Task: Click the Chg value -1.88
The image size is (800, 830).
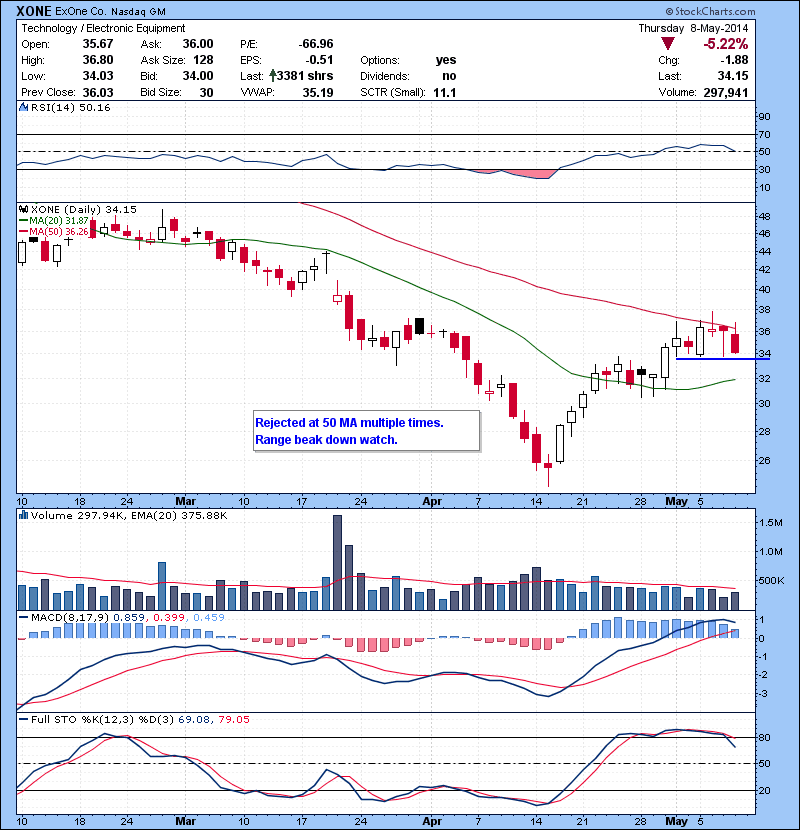Action: coord(734,60)
